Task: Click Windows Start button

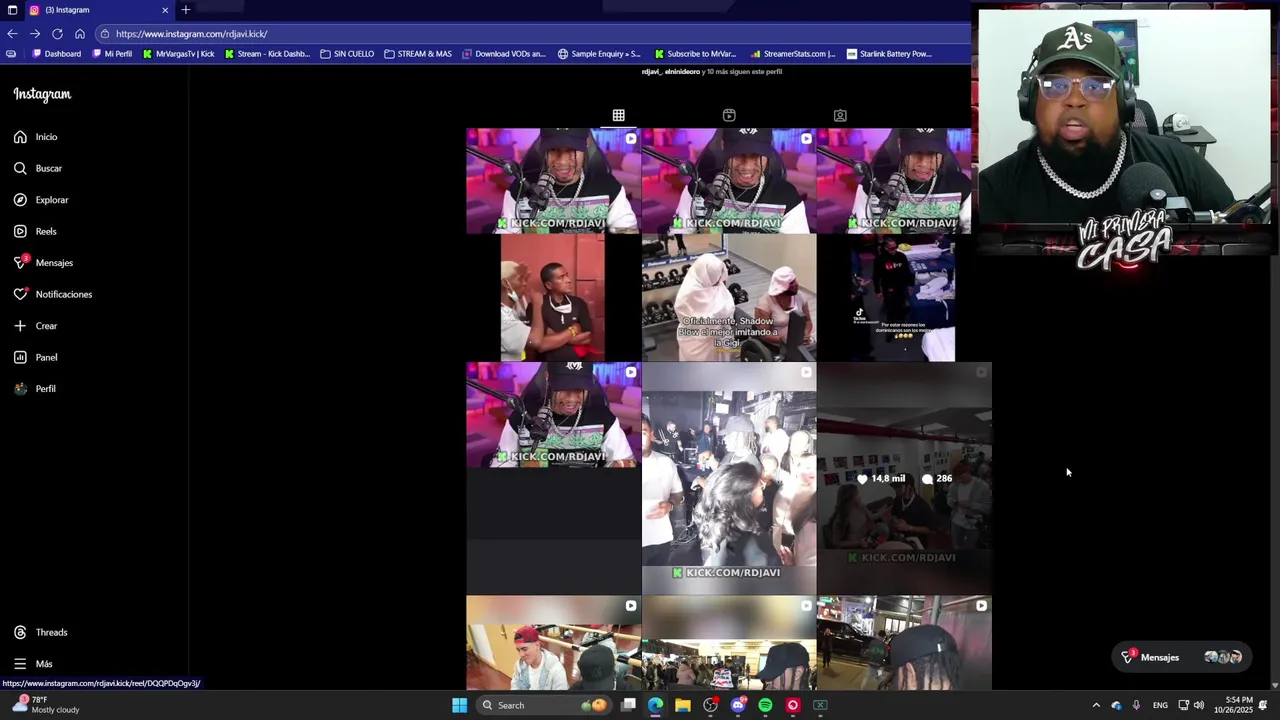Action: click(460, 705)
